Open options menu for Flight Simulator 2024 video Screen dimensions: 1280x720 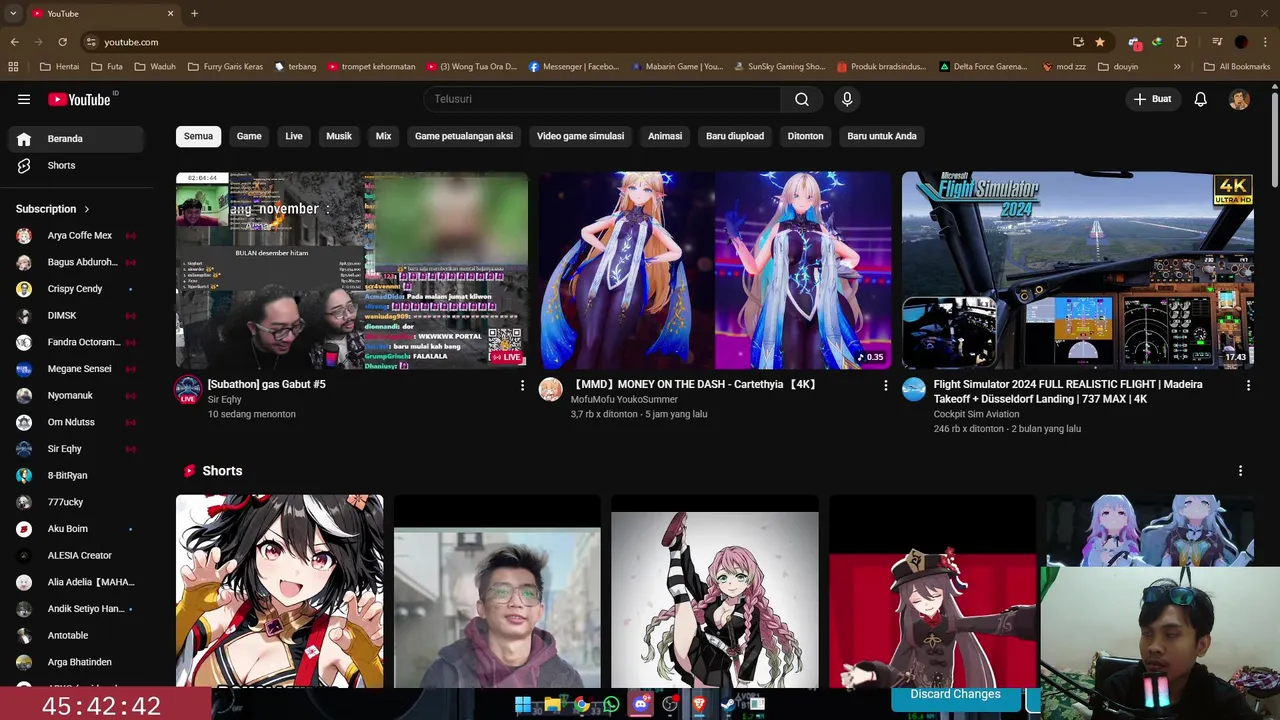[1248, 385]
